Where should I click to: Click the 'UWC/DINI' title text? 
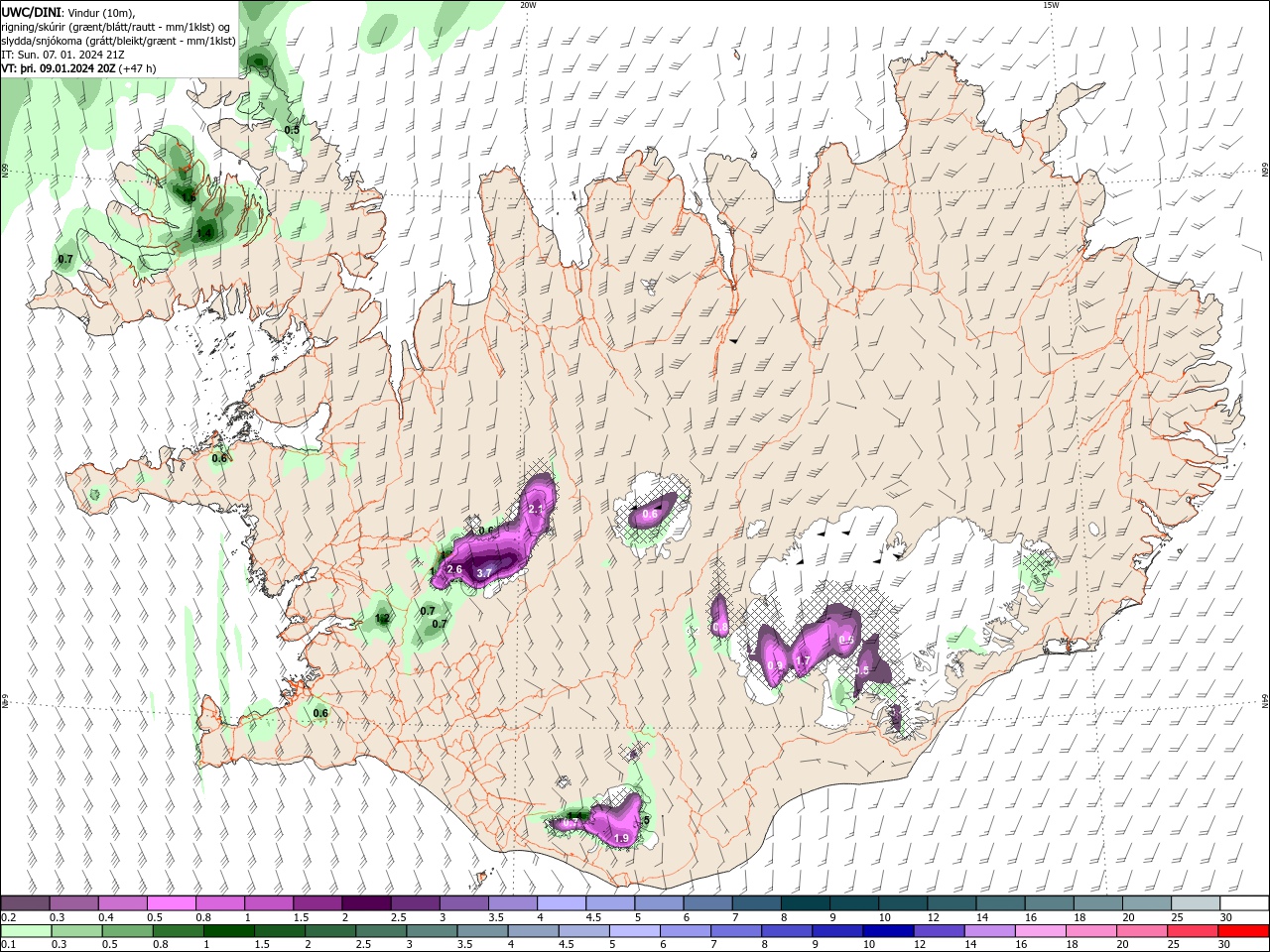click(32, 11)
